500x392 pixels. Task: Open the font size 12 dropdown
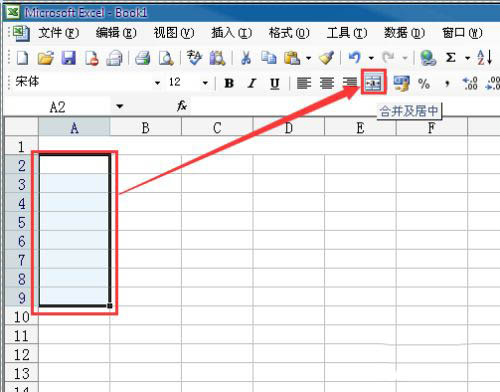(205, 83)
